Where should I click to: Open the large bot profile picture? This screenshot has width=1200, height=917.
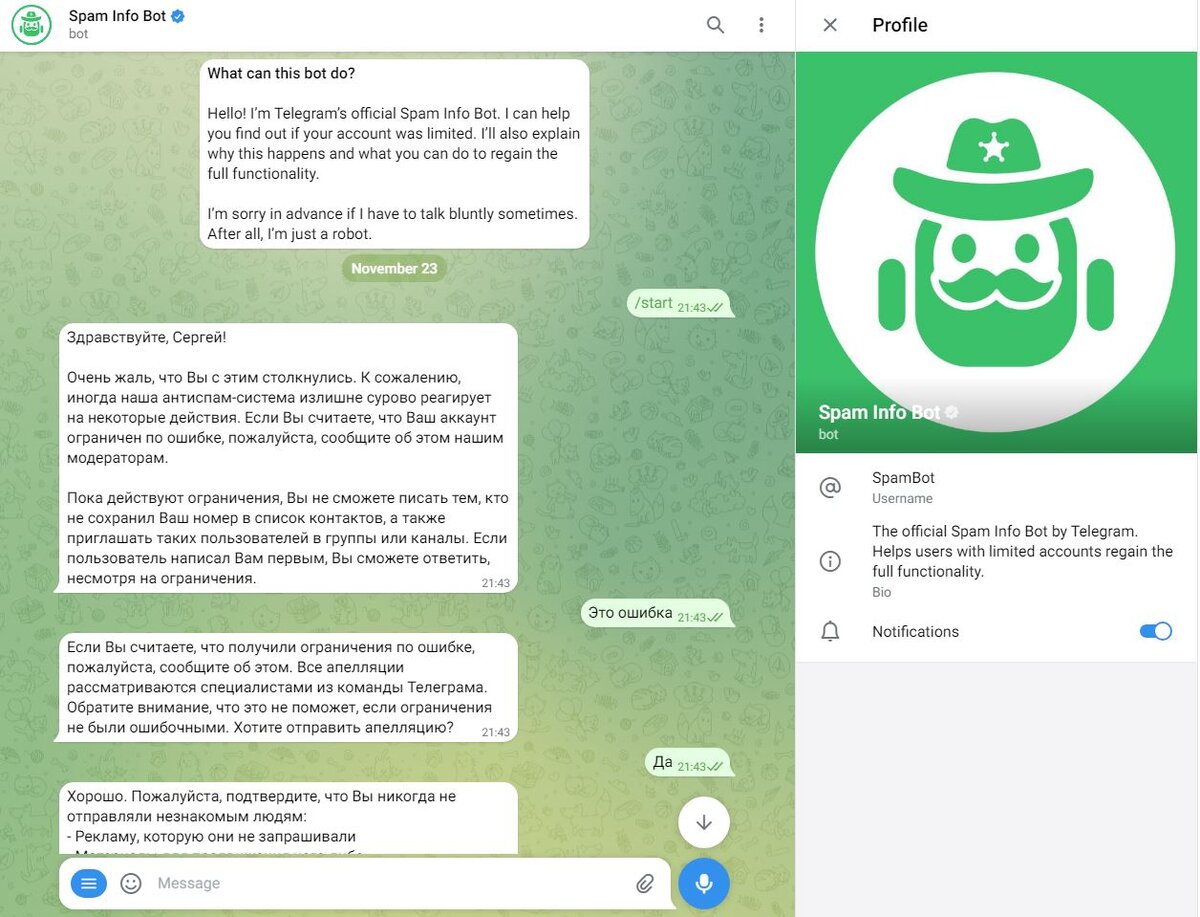(995, 252)
